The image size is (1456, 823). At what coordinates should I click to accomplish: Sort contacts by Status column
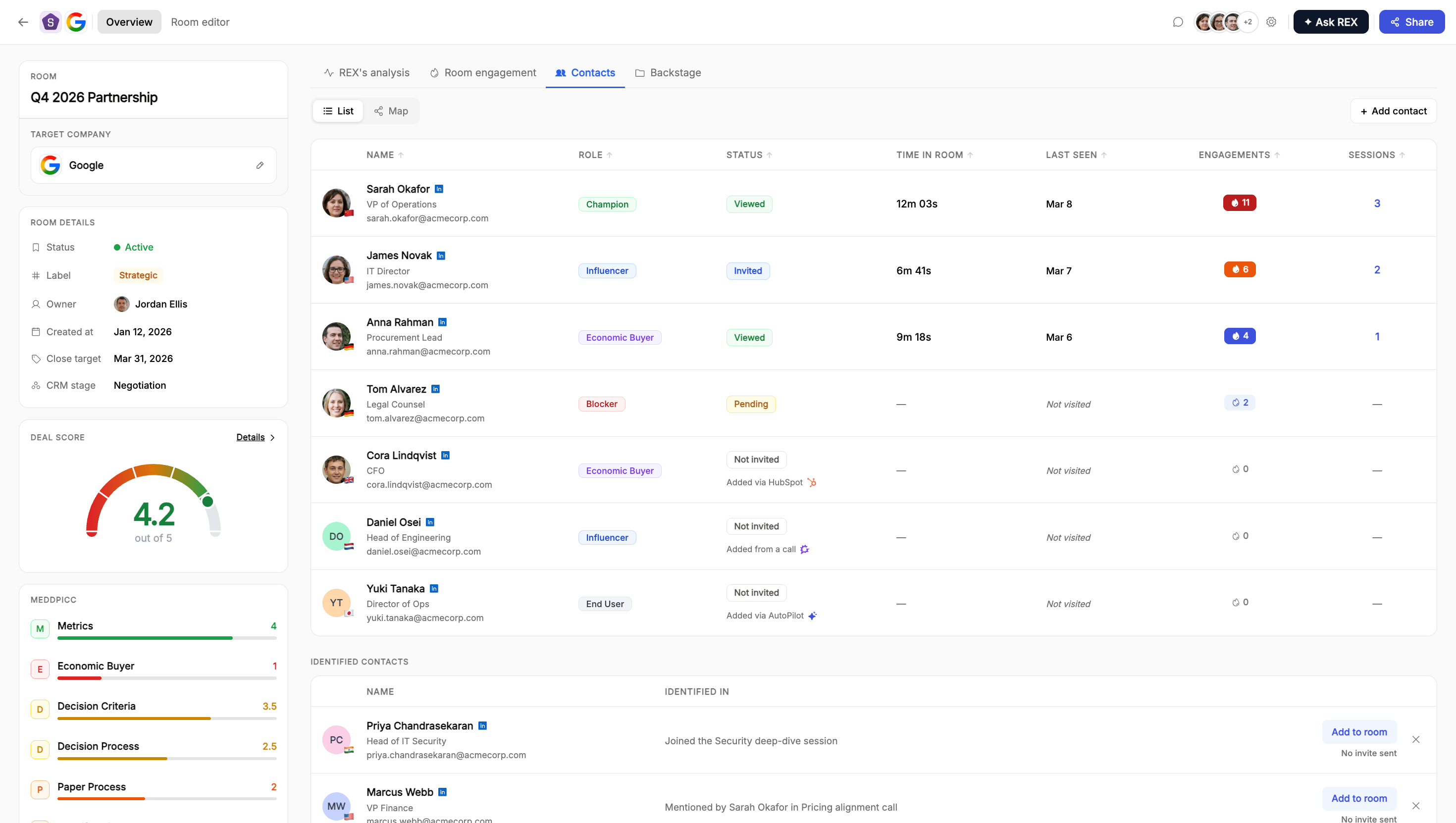click(x=749, y=155)
